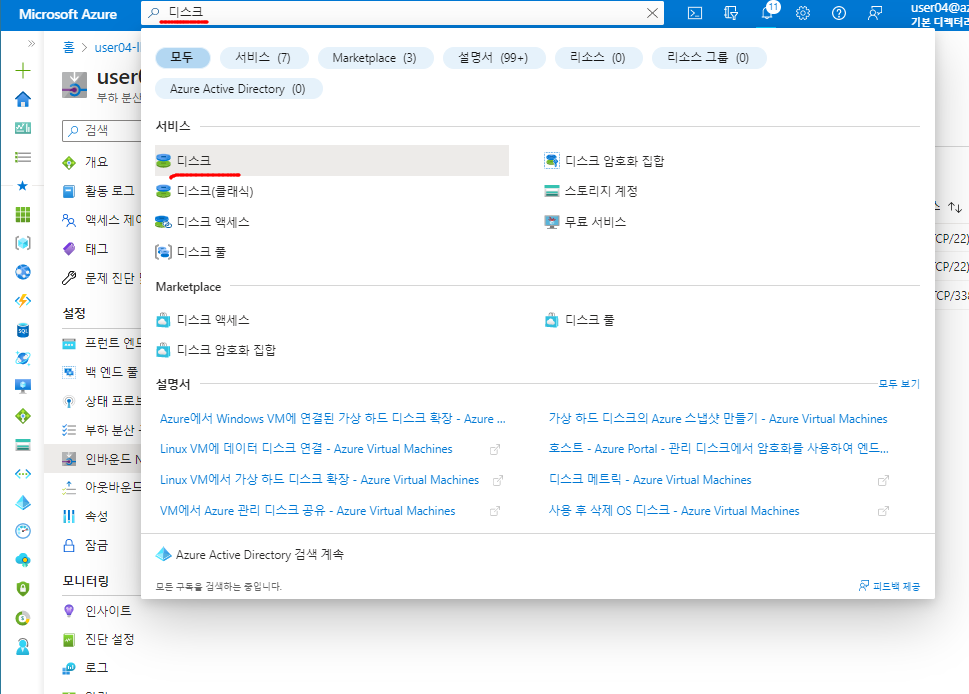Open the Help question mark icon

(839, 13)
